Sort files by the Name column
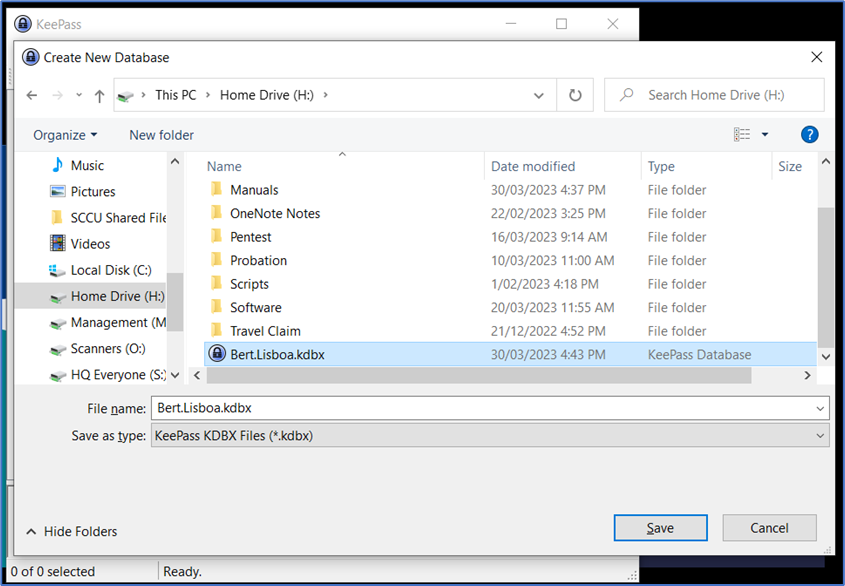This screenshot has width=845, height=586. tap(224, 166)
